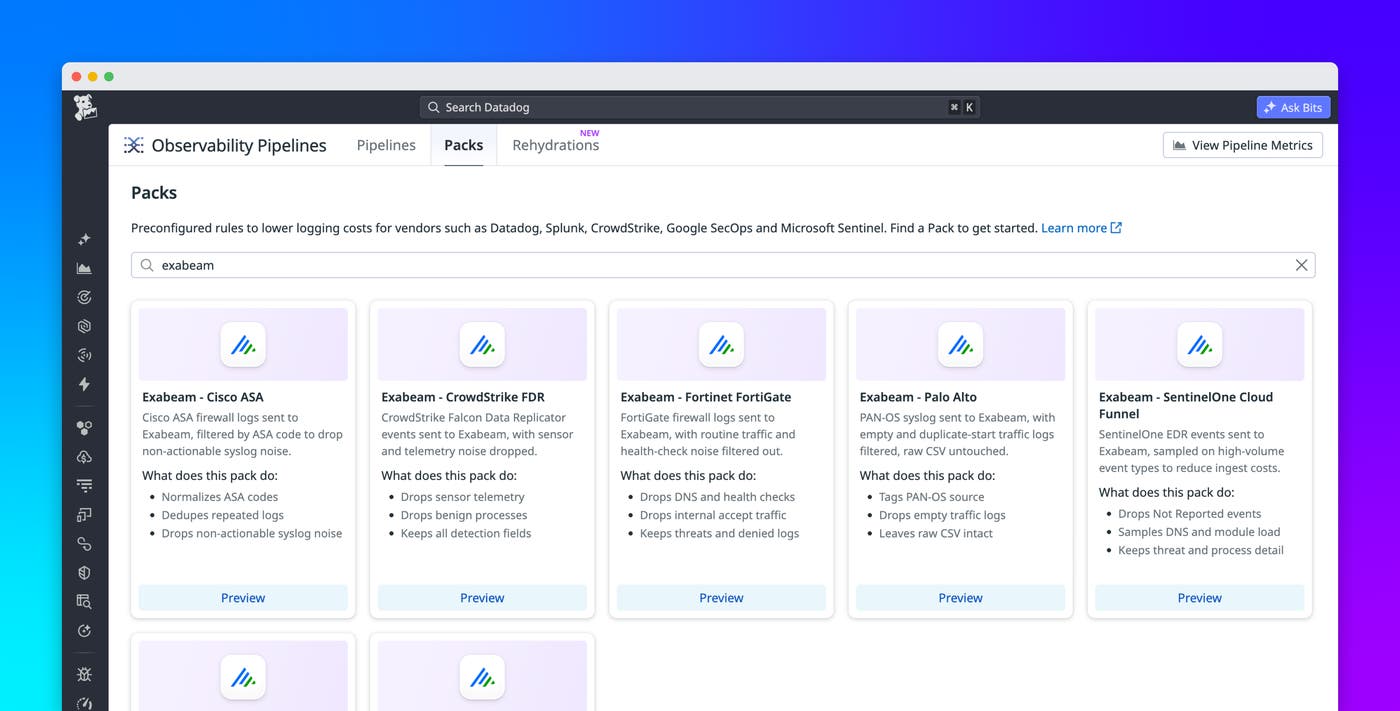Open Ask Bits assistant
This screenshot has width=1400, height=711.
click(1293, 107)
